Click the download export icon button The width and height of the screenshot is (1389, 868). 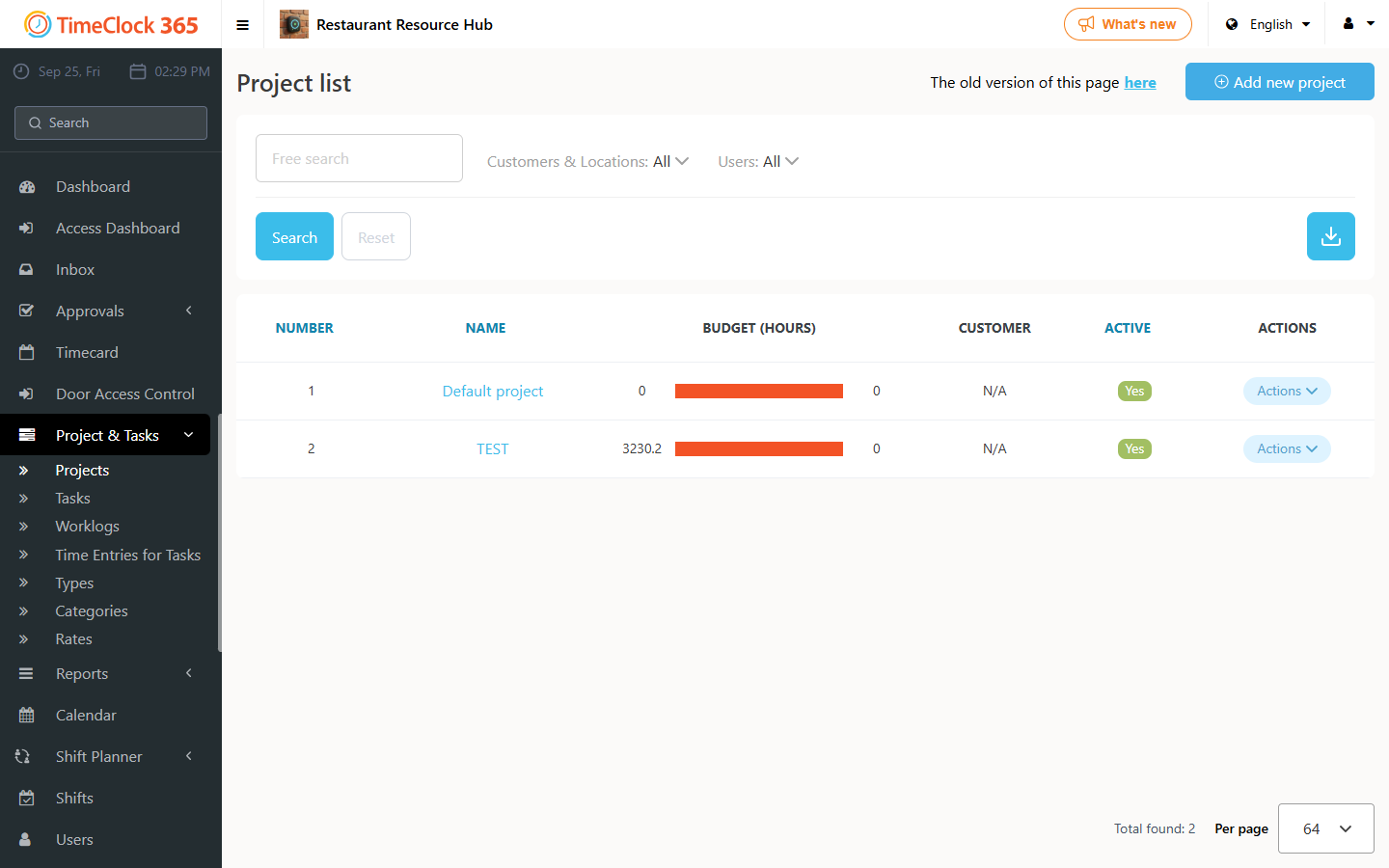pos(1331,236)
